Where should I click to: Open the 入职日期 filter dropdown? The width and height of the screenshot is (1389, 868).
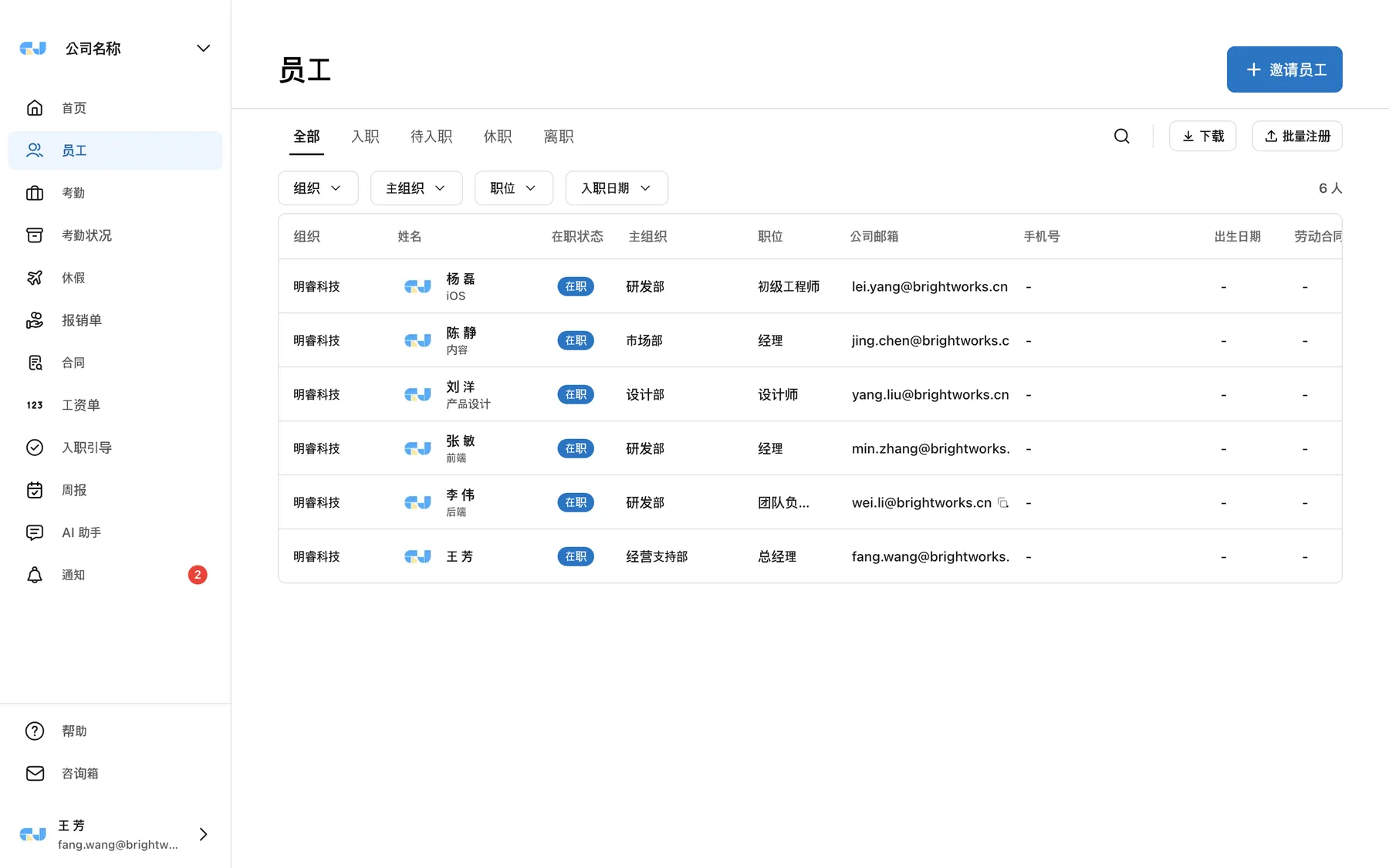tap(617, 188)
